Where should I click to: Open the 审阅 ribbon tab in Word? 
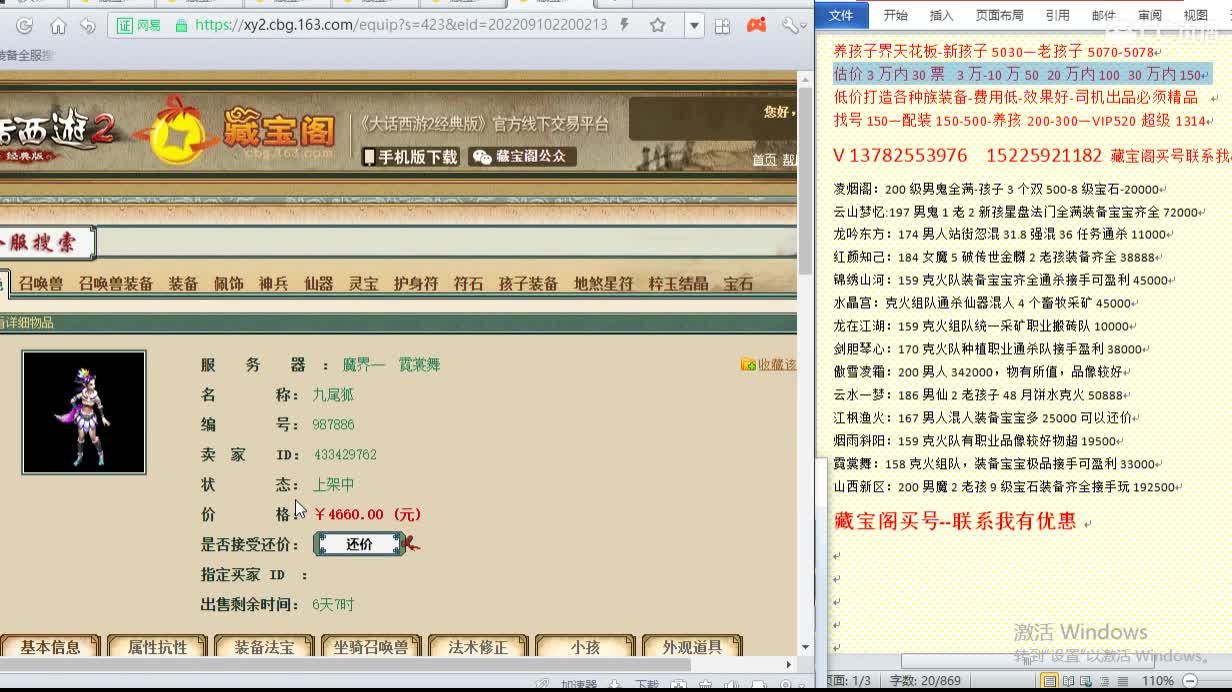[1150, 15]
